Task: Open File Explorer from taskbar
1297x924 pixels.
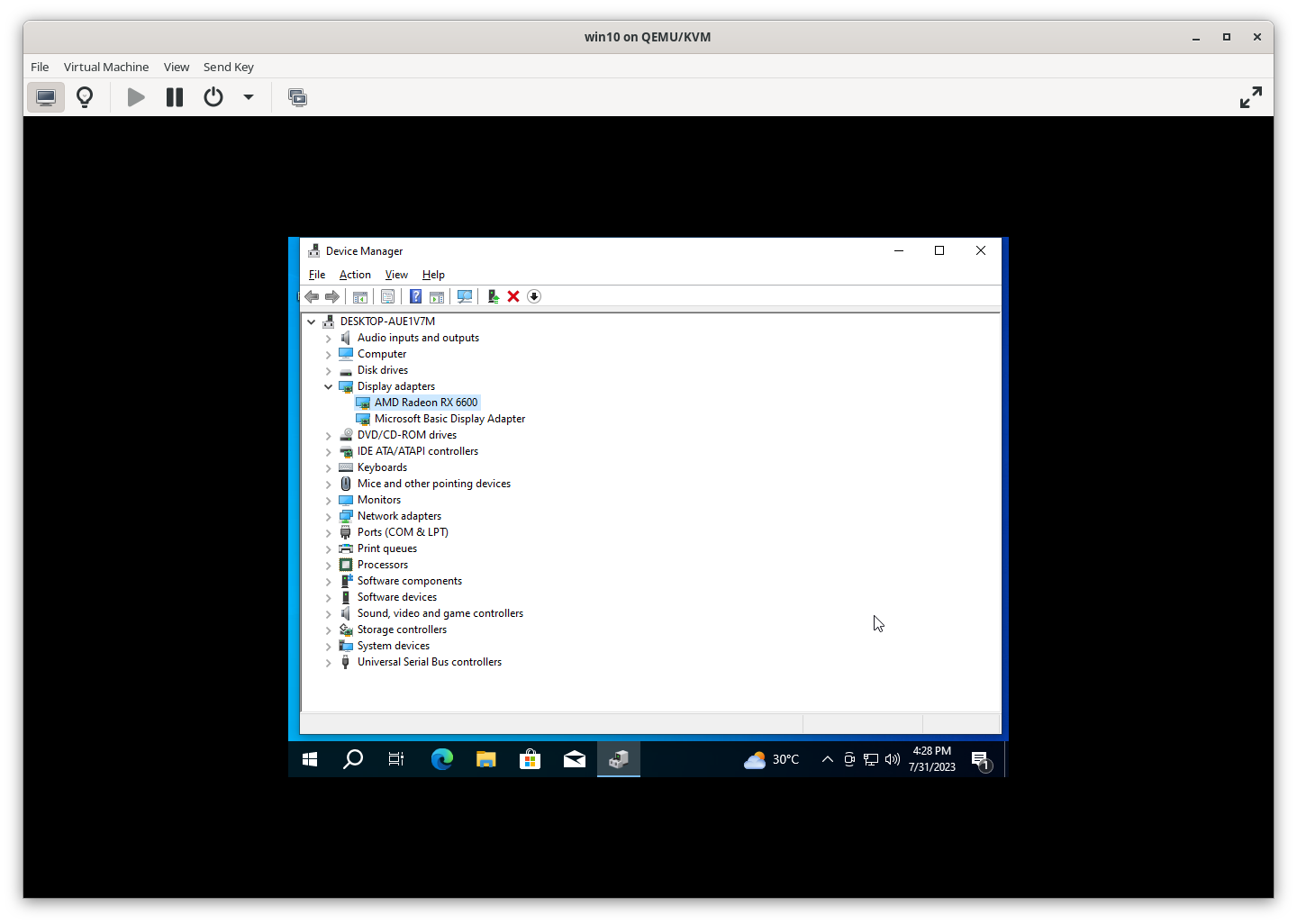Action: [486, 759]
